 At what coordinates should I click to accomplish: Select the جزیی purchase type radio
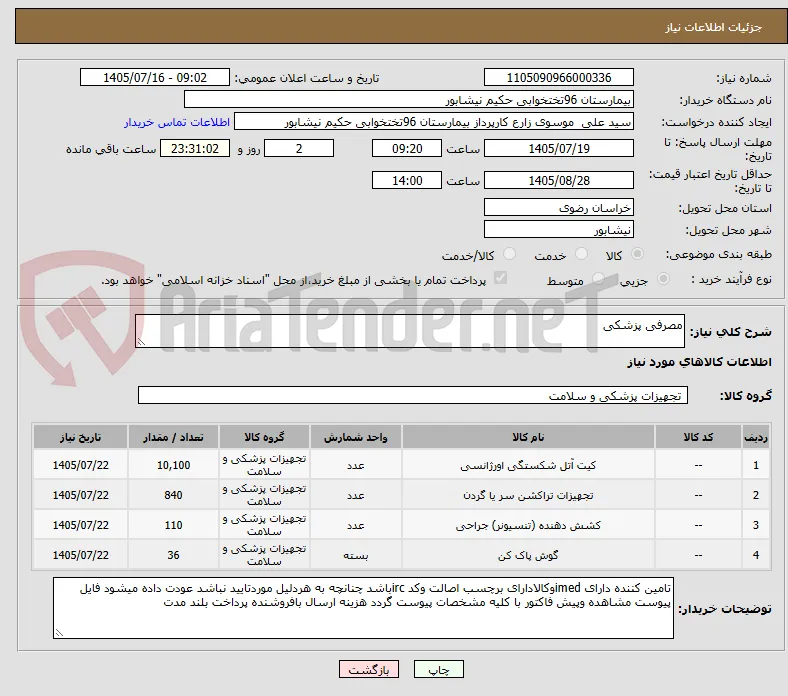tap(663, 278)
